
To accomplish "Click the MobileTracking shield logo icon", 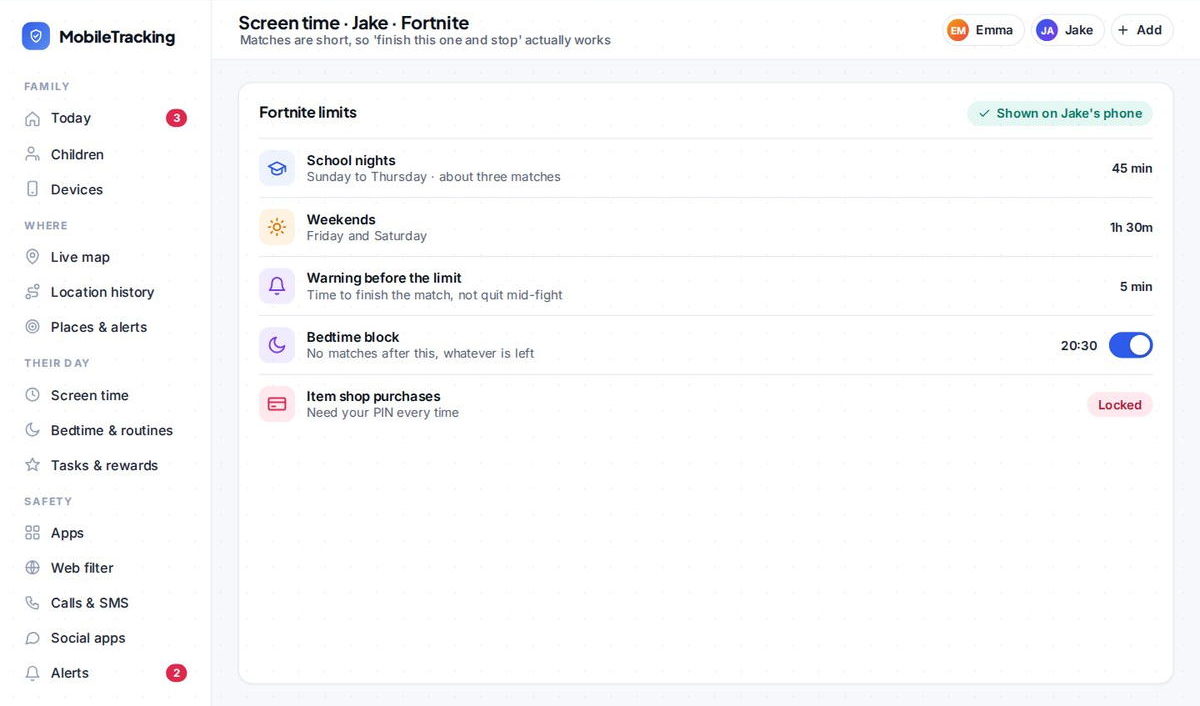I will tap(36, 36).
